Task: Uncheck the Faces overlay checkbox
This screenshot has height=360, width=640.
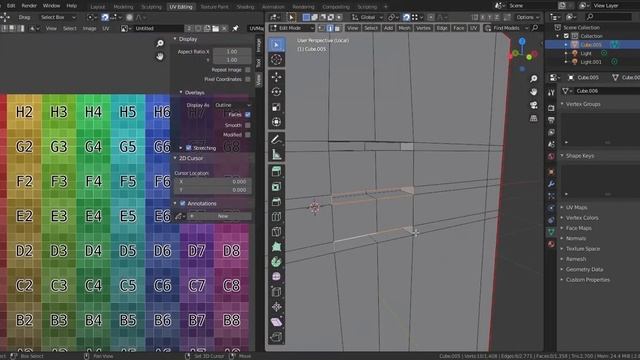Action: pos(248,115)
